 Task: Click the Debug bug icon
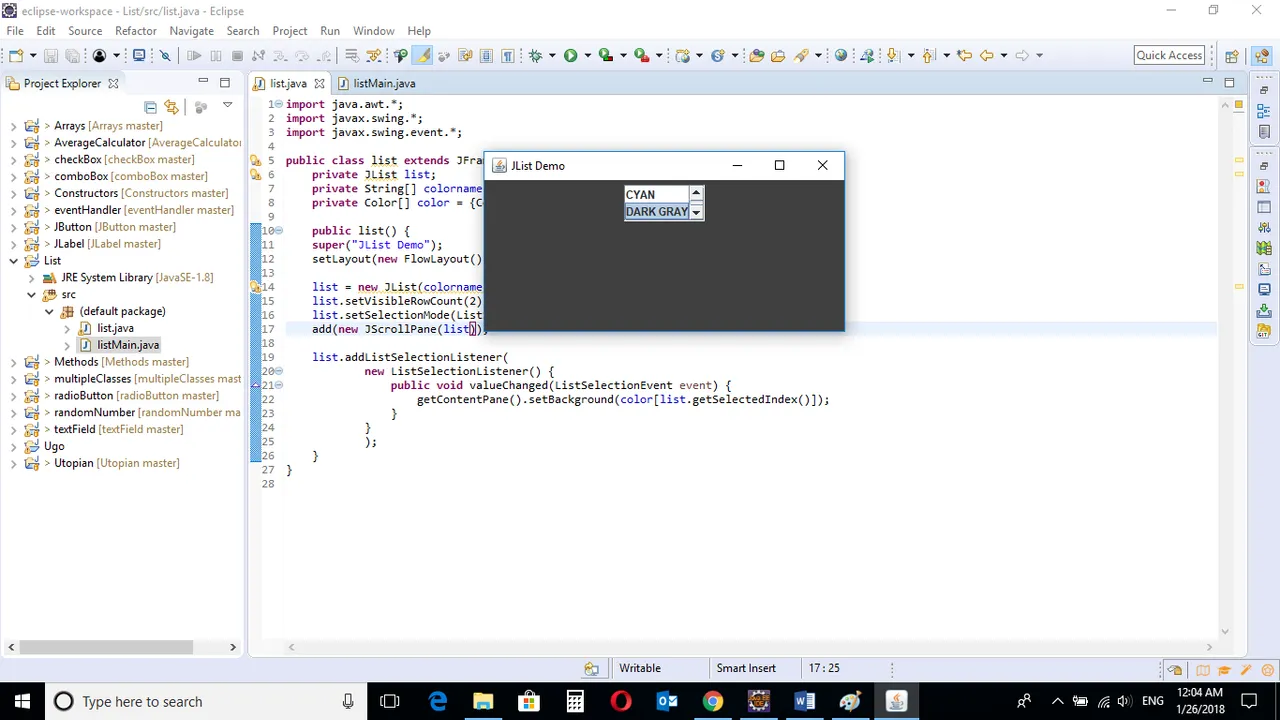coord(535,55)
